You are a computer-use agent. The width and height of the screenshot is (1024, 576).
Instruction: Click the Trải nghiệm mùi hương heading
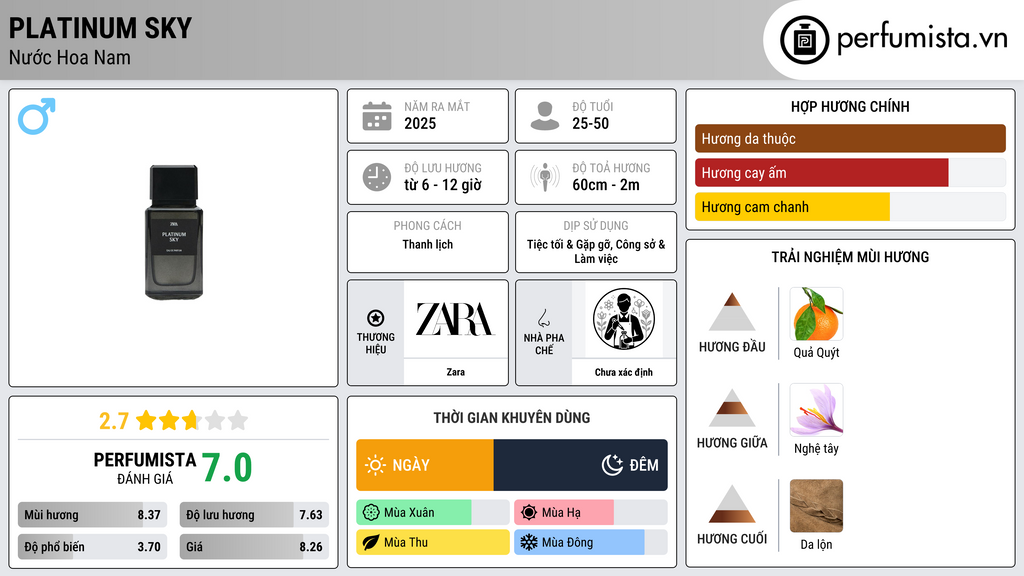tap(850, 257)
